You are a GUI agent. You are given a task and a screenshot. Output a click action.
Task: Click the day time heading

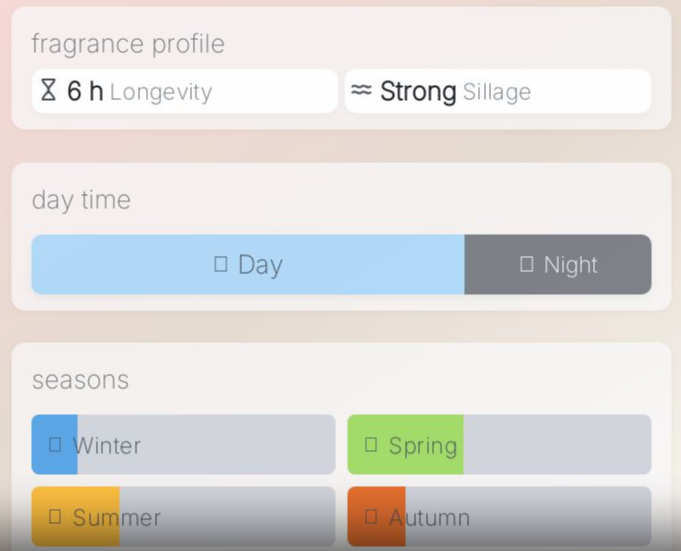point(81,200)
